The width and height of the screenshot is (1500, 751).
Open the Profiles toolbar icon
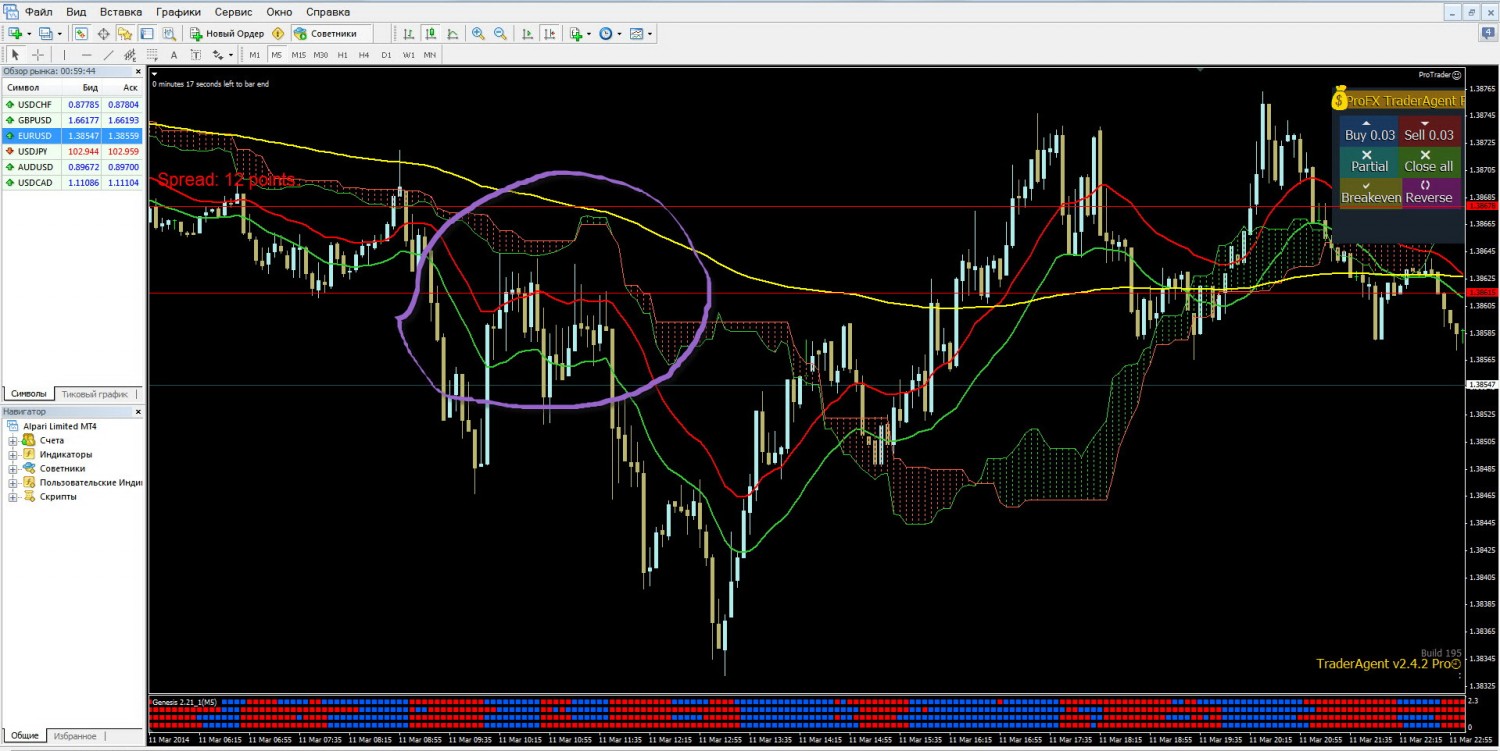(45, 33)
